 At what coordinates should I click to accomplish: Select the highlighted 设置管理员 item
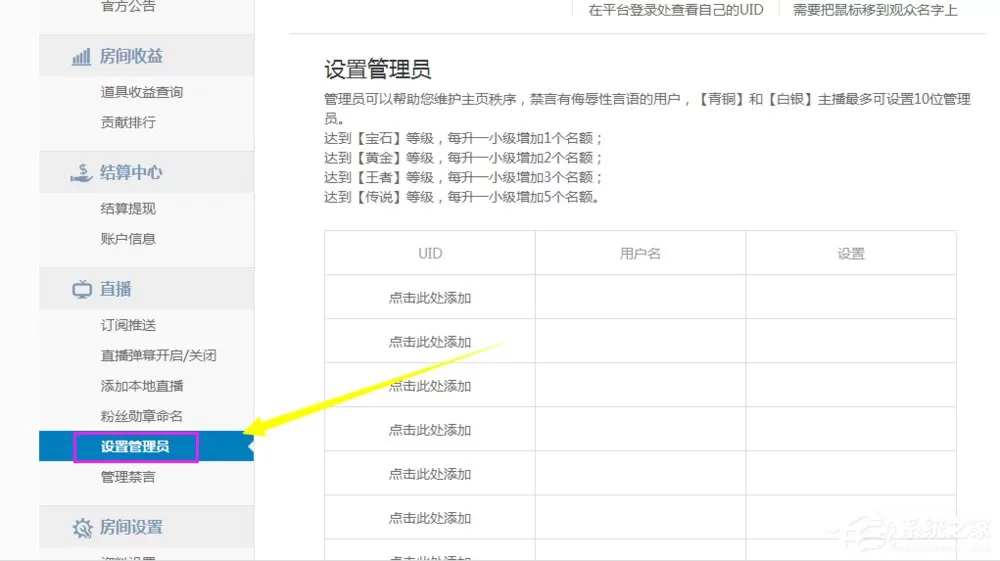[135, 446]
